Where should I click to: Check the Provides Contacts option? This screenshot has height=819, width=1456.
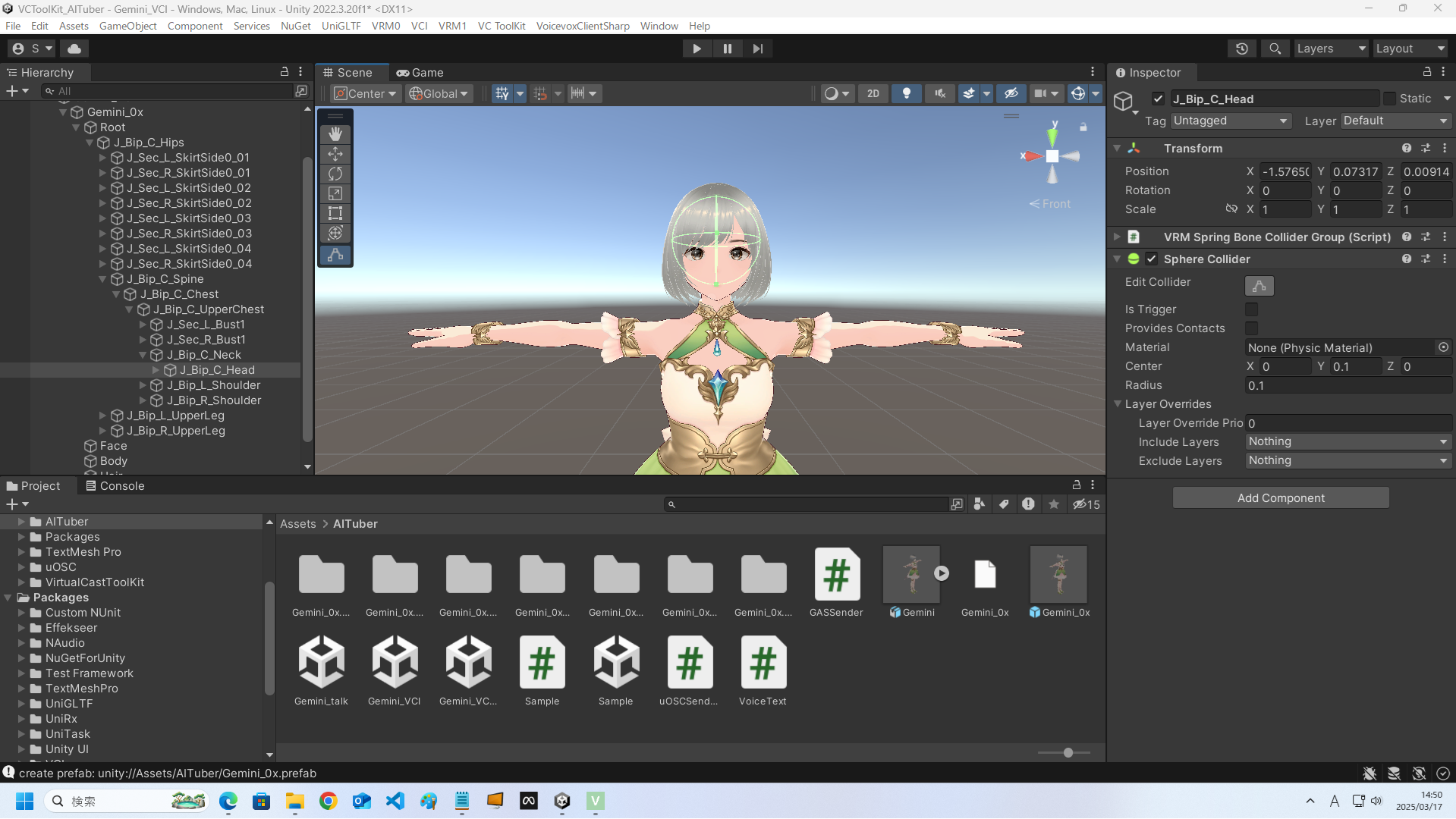tap(1252, 328)
